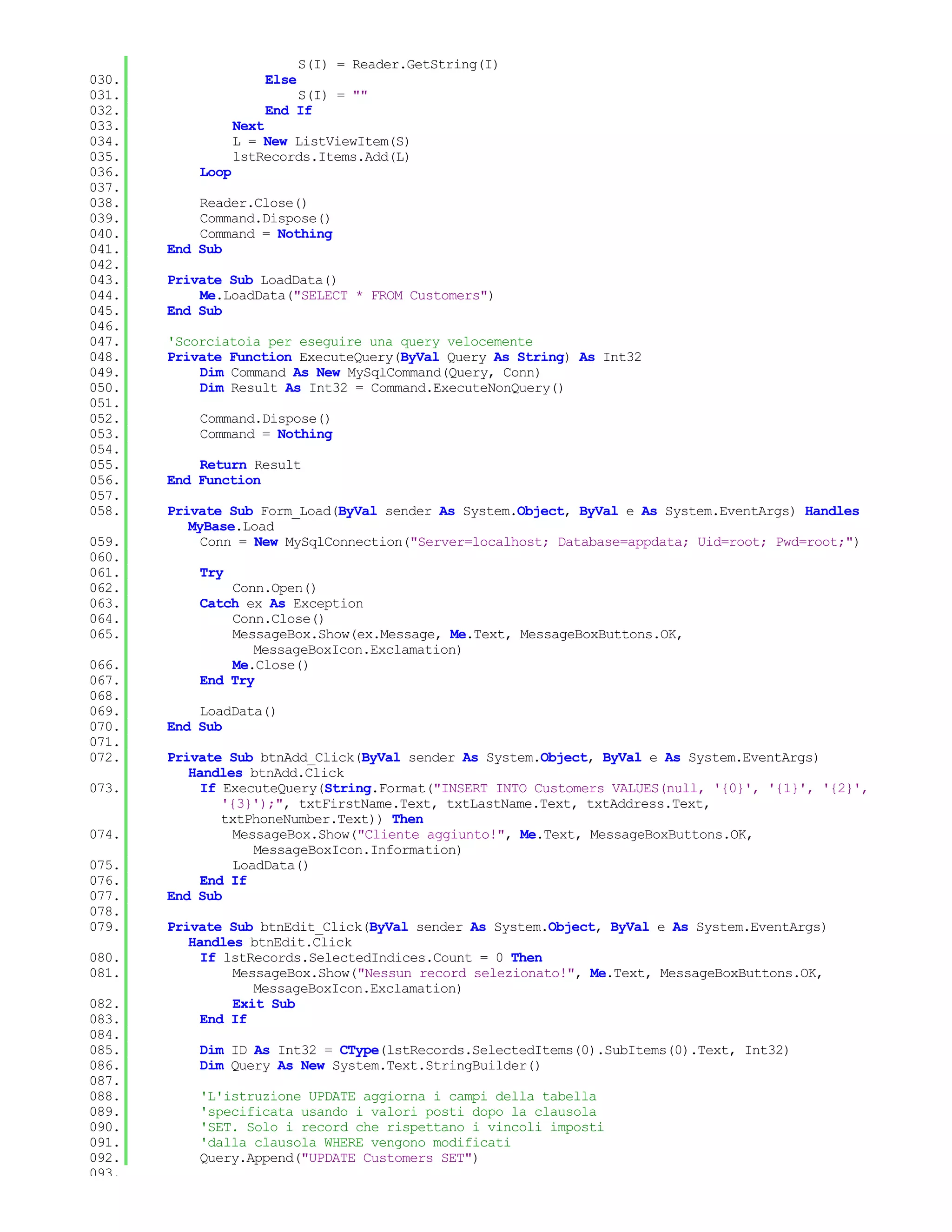Click "End Try" on line 067
The width and height of the screenshot is (952, 1232).
227,681
